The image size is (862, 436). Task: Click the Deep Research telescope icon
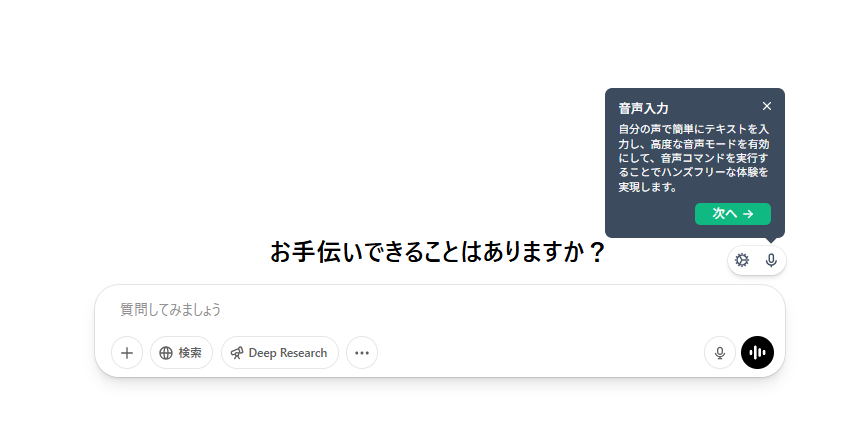237,353
